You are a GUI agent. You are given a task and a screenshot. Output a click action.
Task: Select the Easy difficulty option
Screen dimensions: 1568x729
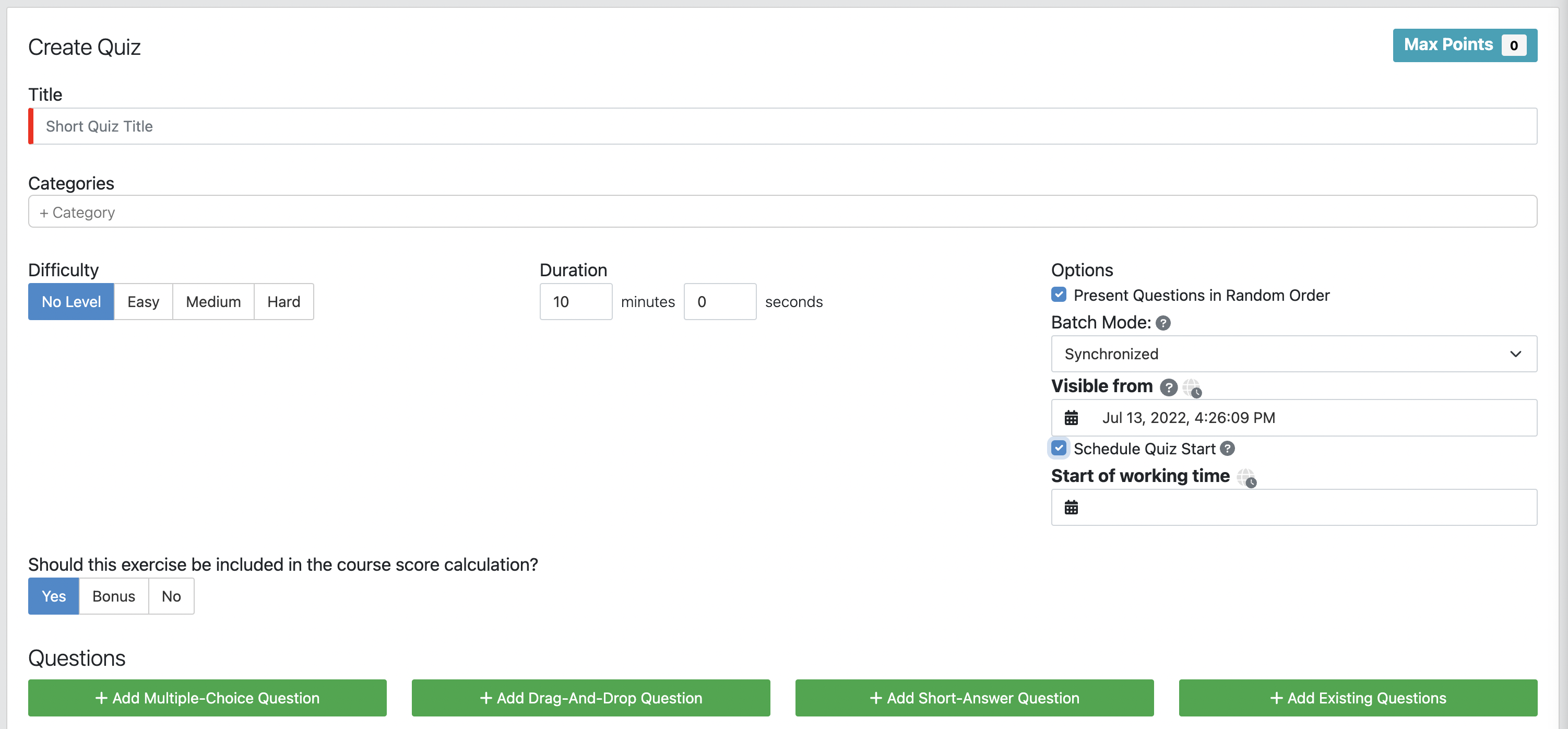[143, 301]
